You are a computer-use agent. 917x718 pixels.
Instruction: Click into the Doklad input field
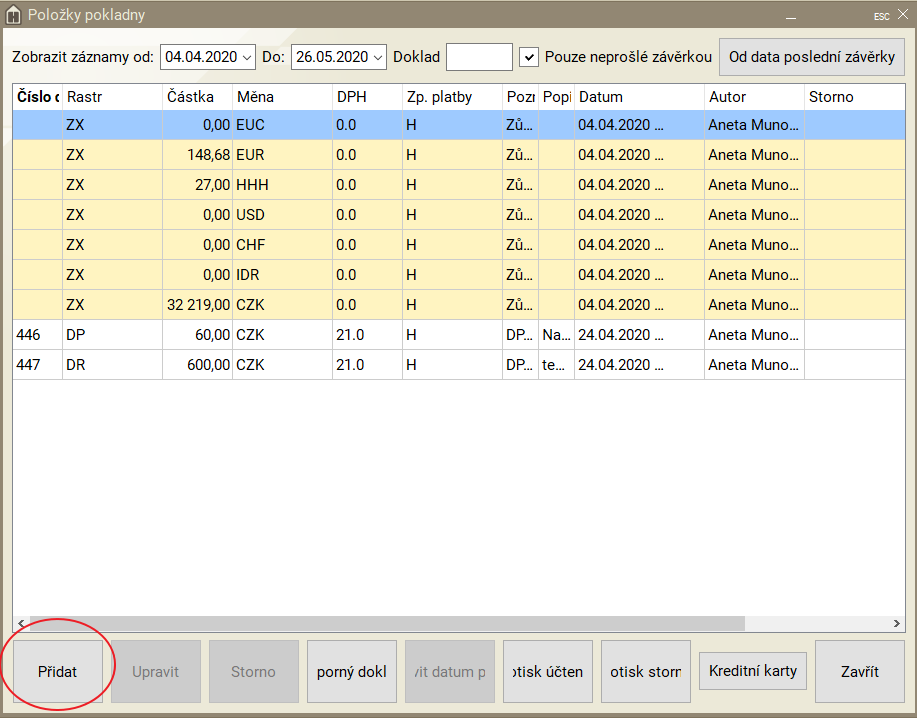click(479, 57)
